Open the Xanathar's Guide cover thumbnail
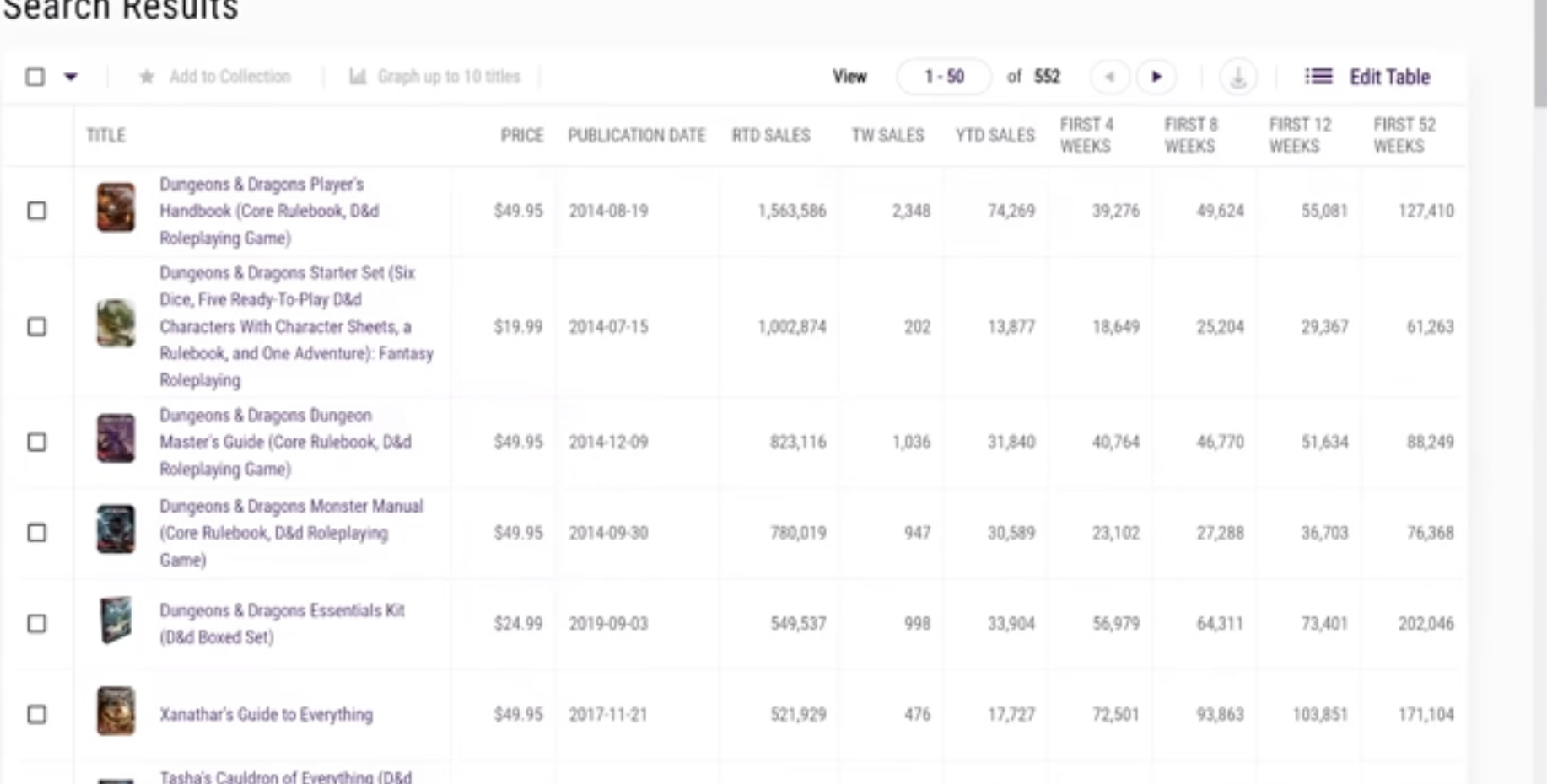The image size is (1547, 784). 116,711
